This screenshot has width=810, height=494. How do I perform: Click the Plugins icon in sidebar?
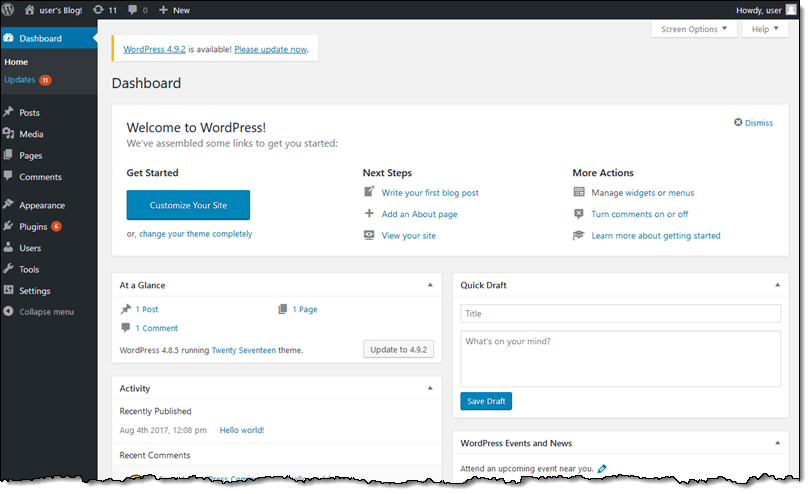tap(9, 227)
